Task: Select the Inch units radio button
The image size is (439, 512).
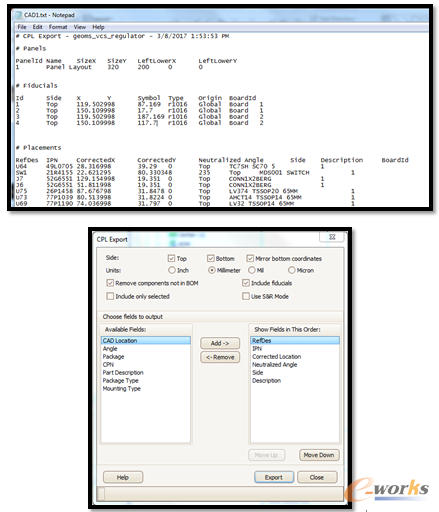Action: [x=172, y=270]
